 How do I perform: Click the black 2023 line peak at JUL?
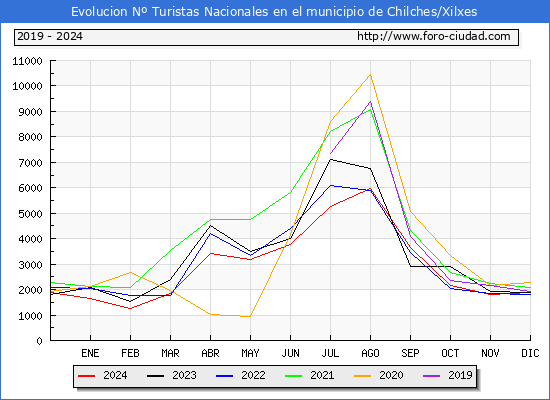(x=330, y=160)
